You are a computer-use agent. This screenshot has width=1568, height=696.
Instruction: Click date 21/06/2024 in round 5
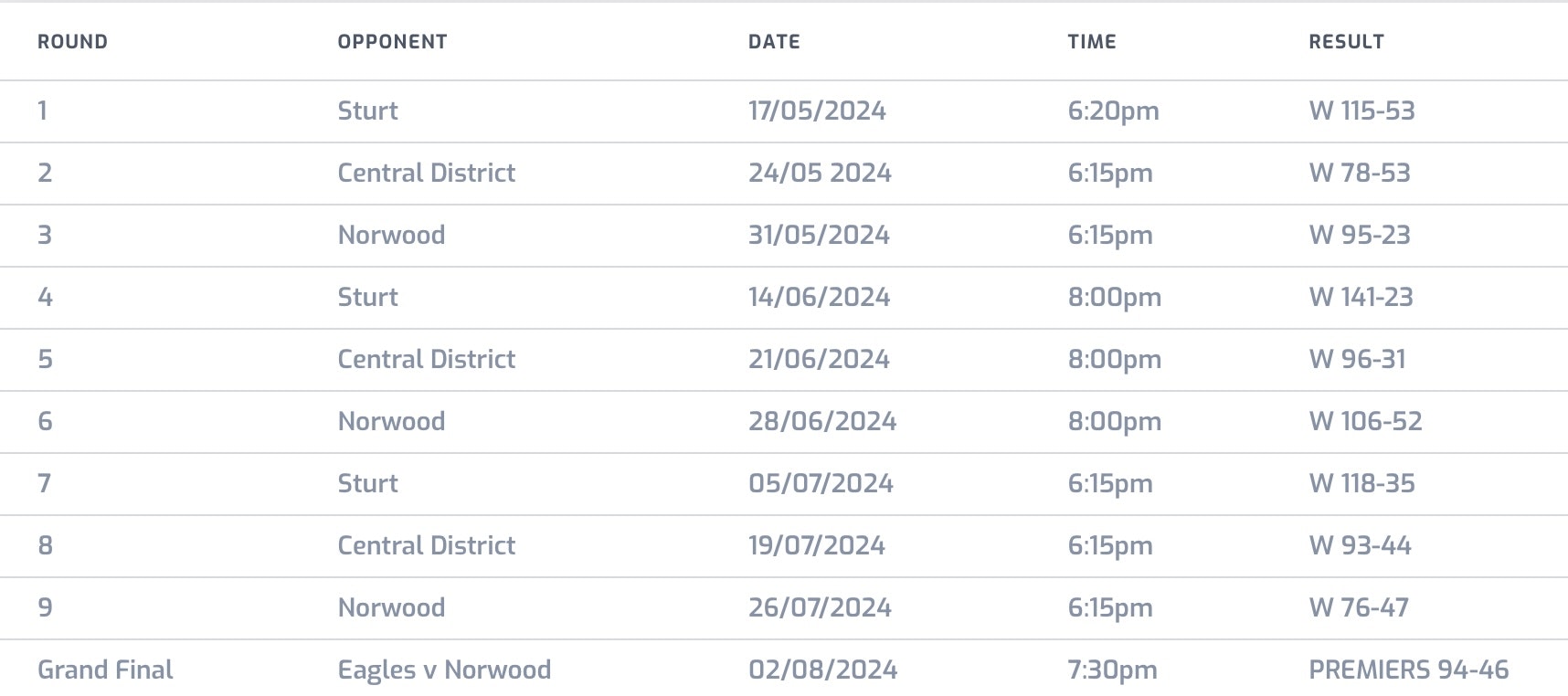point(819,360)
